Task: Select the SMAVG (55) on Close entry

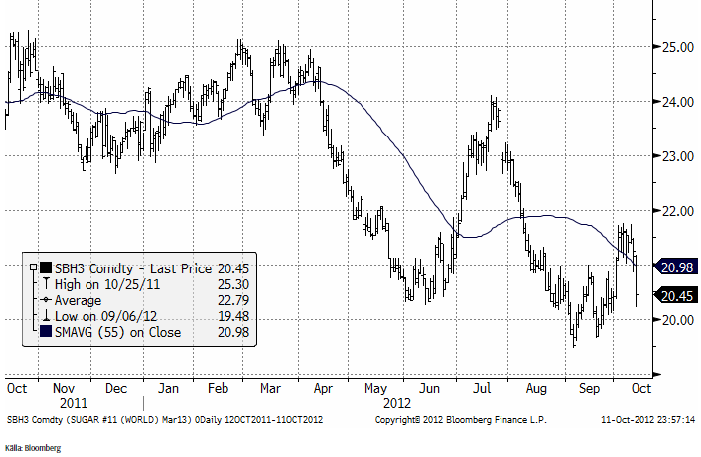Action: tap(119, 332)
